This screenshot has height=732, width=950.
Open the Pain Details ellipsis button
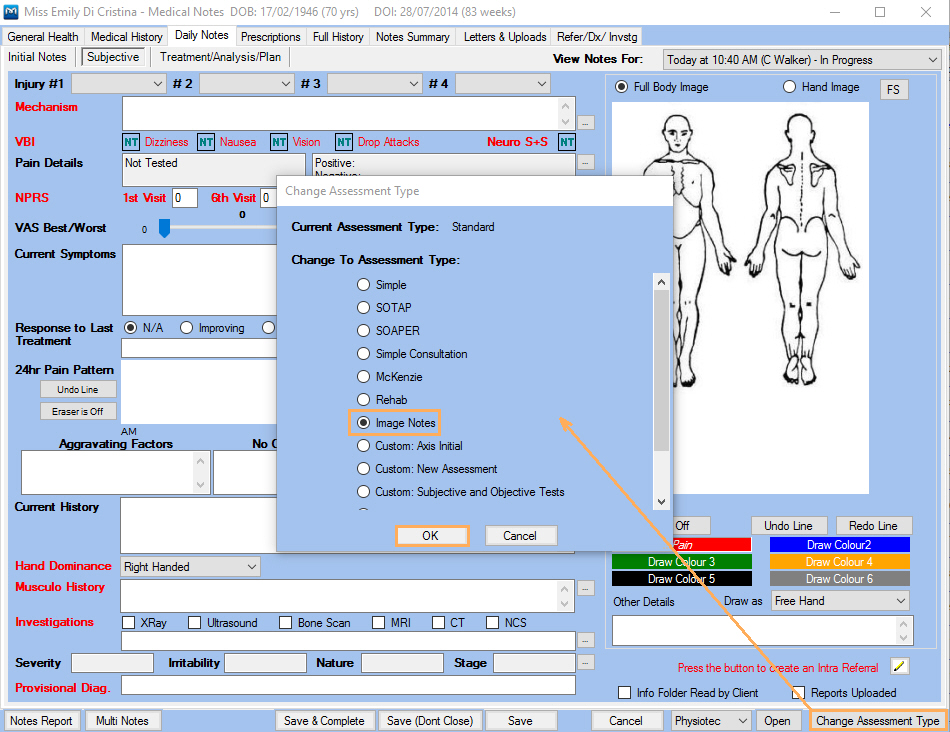point(585,162)
